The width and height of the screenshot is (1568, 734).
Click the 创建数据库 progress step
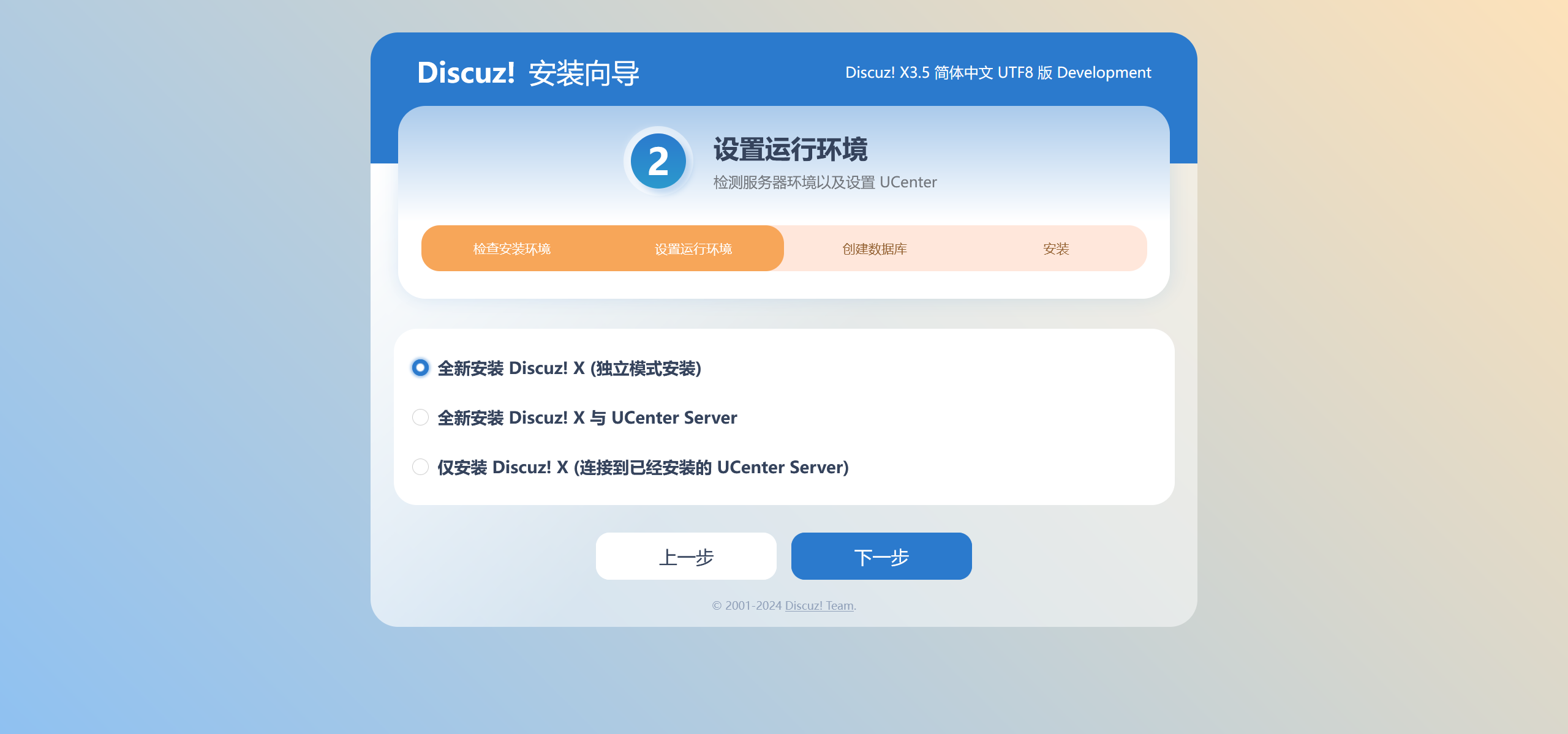coord(874,249)
